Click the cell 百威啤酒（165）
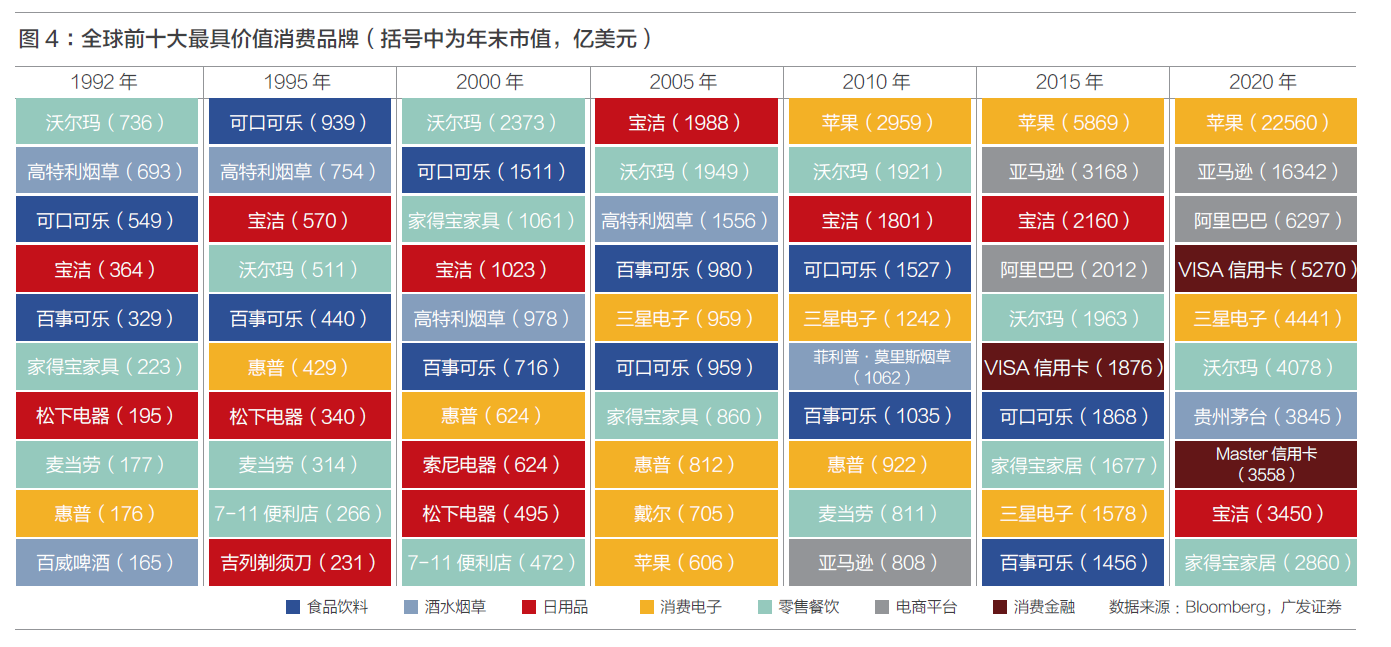This screenshot has width=1391, height=647. click(x=107, y=563)
